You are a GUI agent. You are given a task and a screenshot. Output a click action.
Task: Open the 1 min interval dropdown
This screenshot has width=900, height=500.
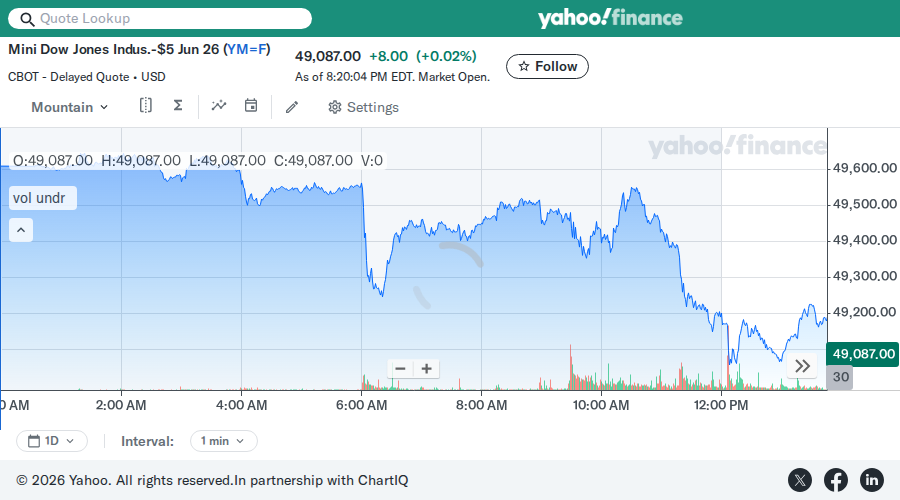[223, 441]
